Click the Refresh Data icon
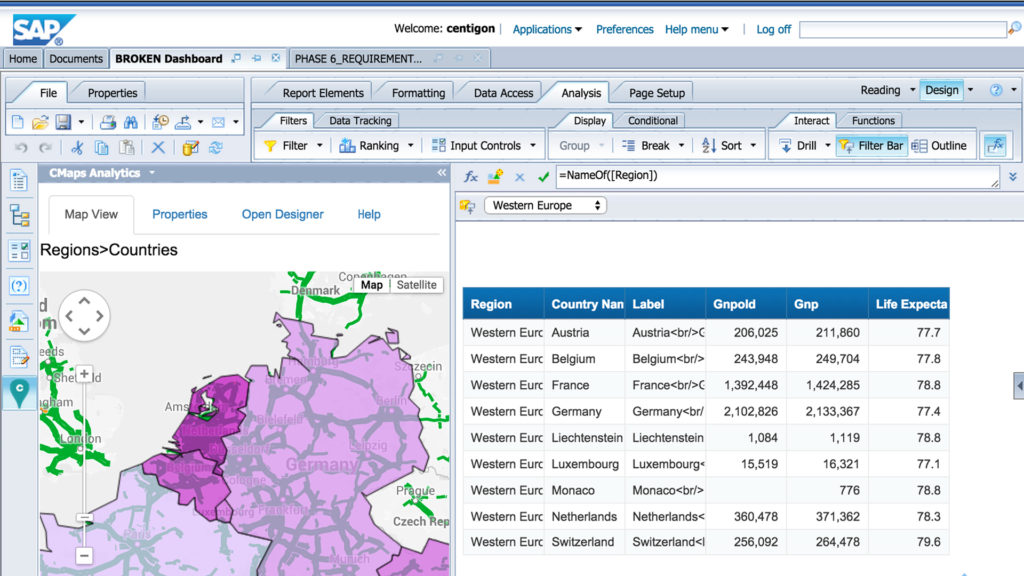Viewport: 1024px width, 576px height. pos(214,147)
